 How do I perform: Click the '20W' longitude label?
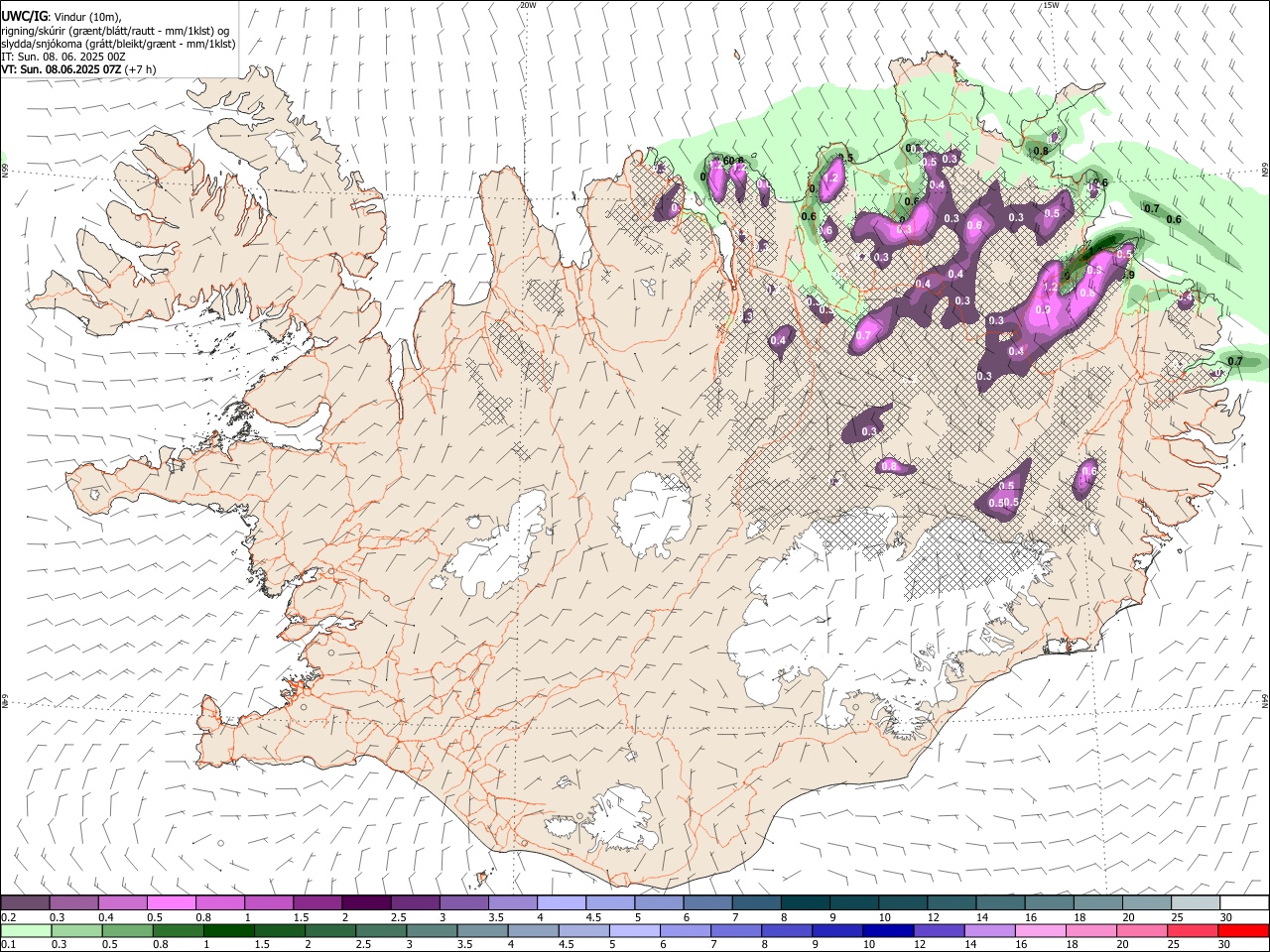[x=528, y=5]
